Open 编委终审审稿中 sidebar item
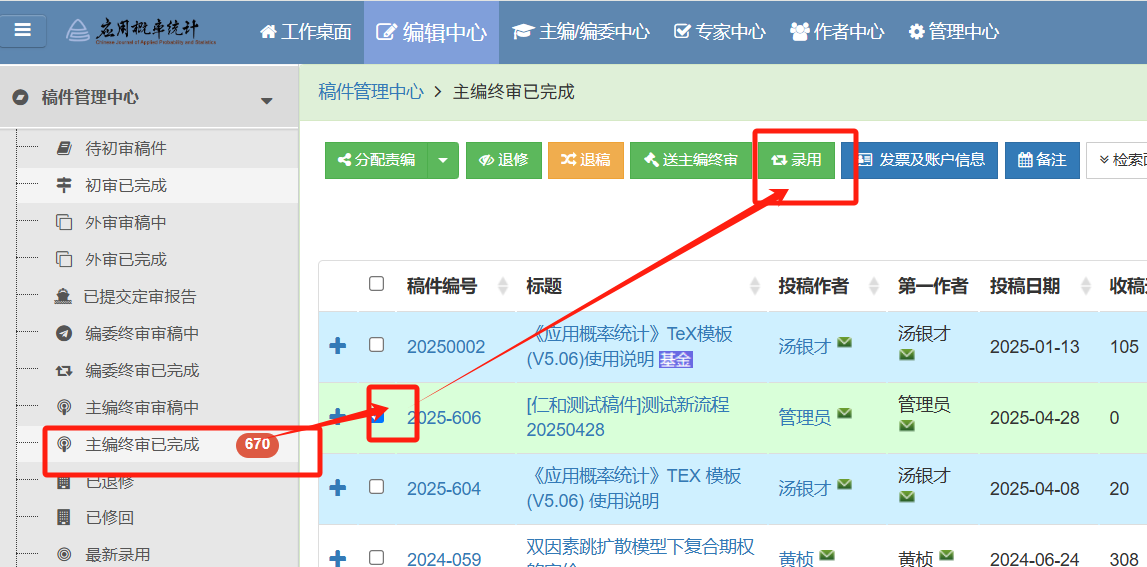Viewport: 1147px width, 567px height. (x=142, y=334)
